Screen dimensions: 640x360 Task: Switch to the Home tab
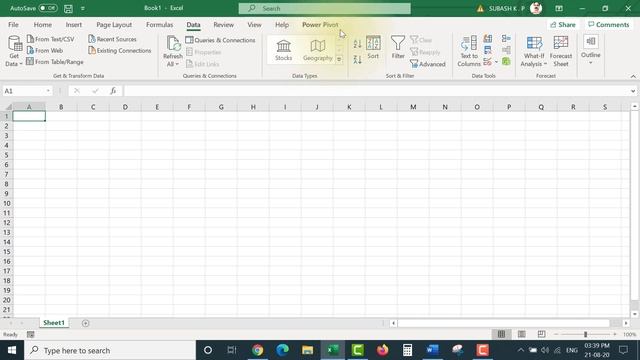(x=42, y=25)
